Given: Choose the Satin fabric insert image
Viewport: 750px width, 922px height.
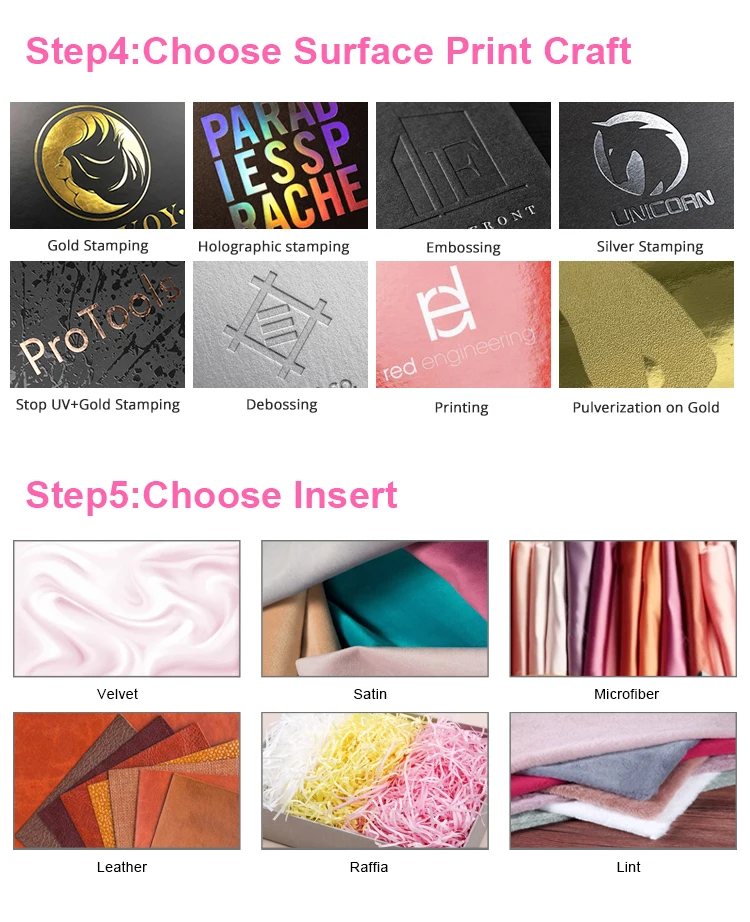Looking at the screenshot, I should tap(375, 609).
